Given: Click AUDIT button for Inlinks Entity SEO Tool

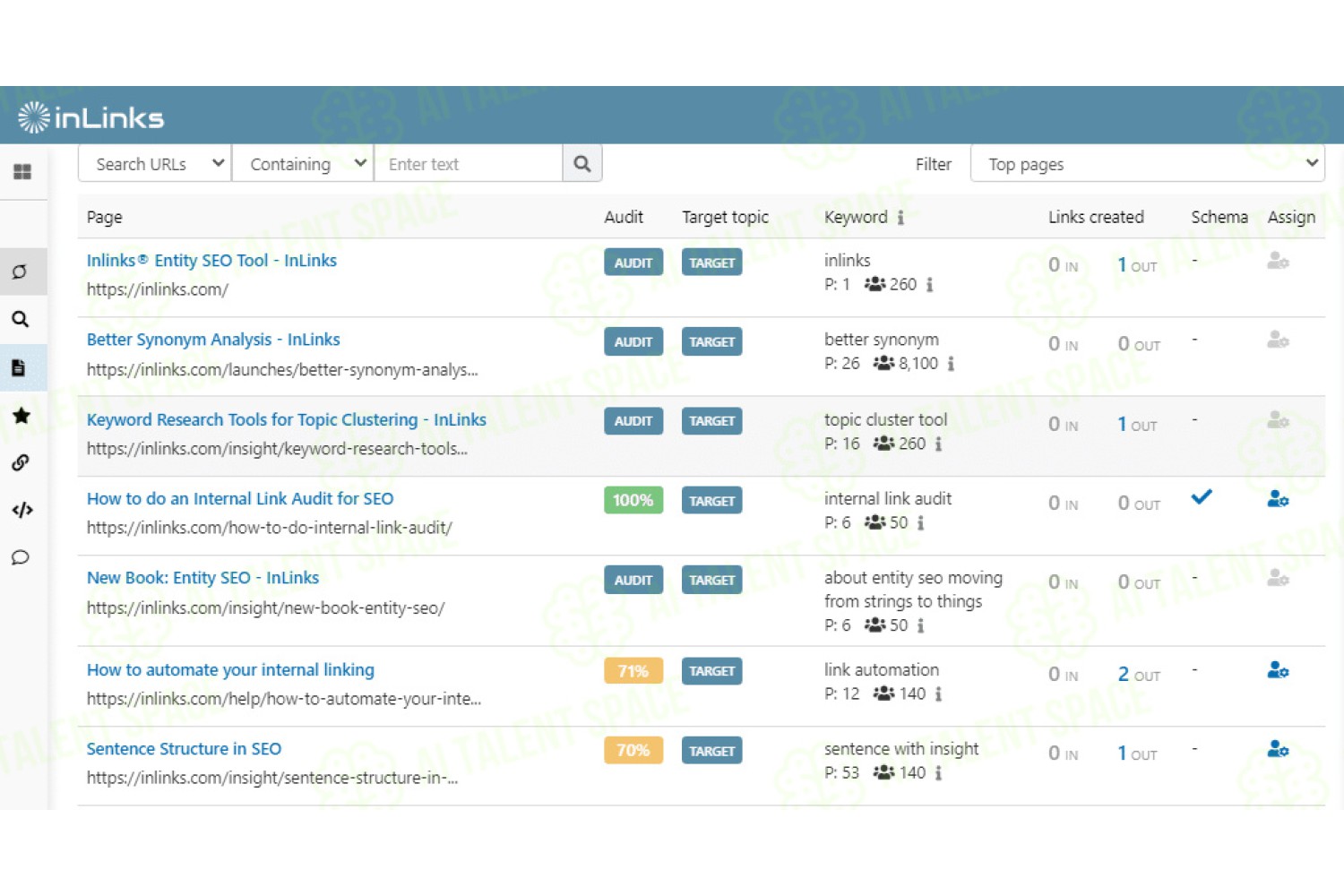Looking at the screenshot, I should coord(633,263).
